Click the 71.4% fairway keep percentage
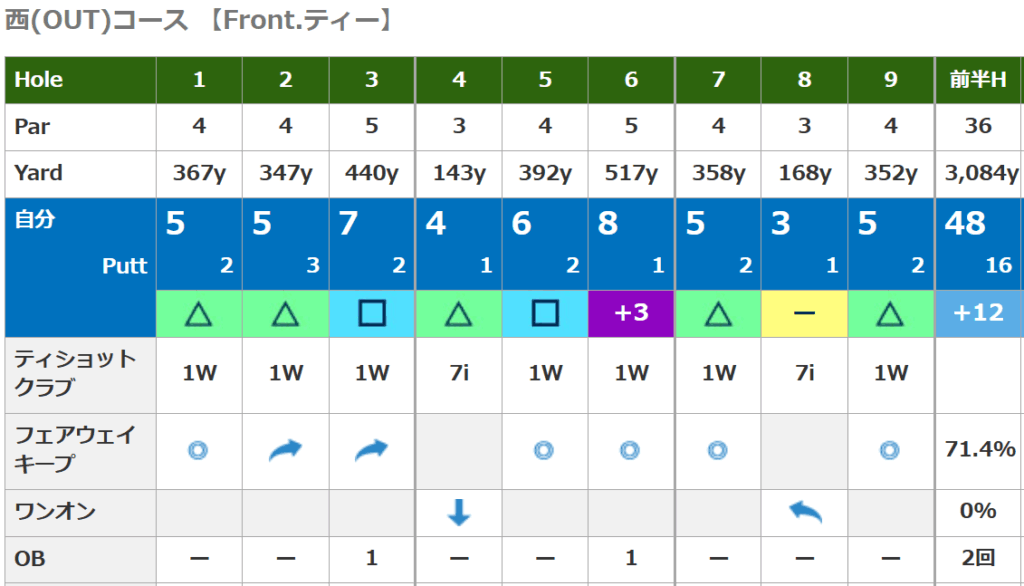The image size is (1024, 586). tap(980, 449)
